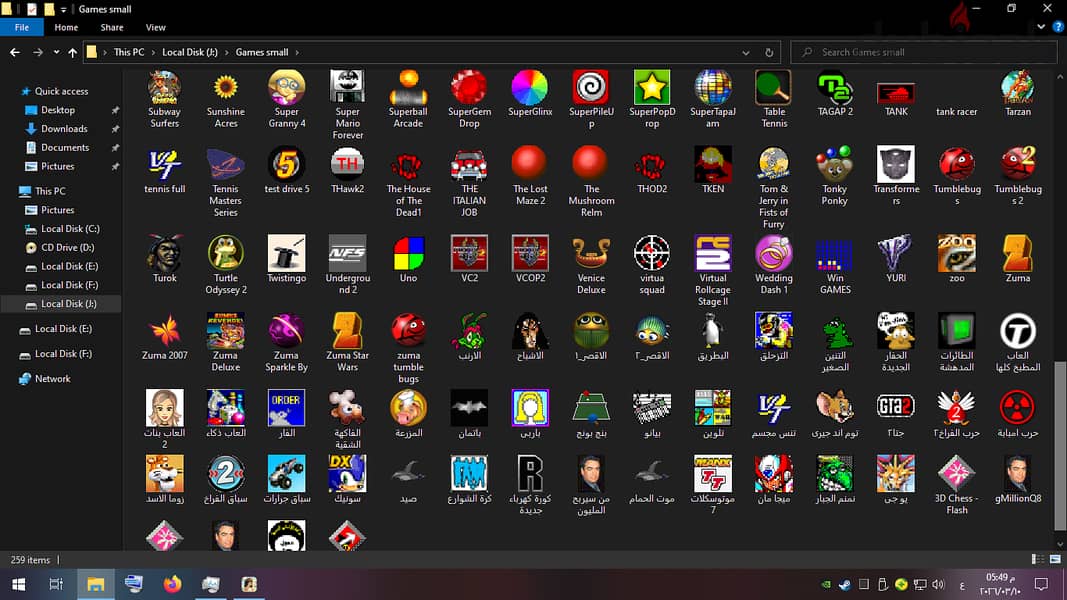Open Local Disk (C:) in the sidebar
The image size is (1067, 600).
70,229
